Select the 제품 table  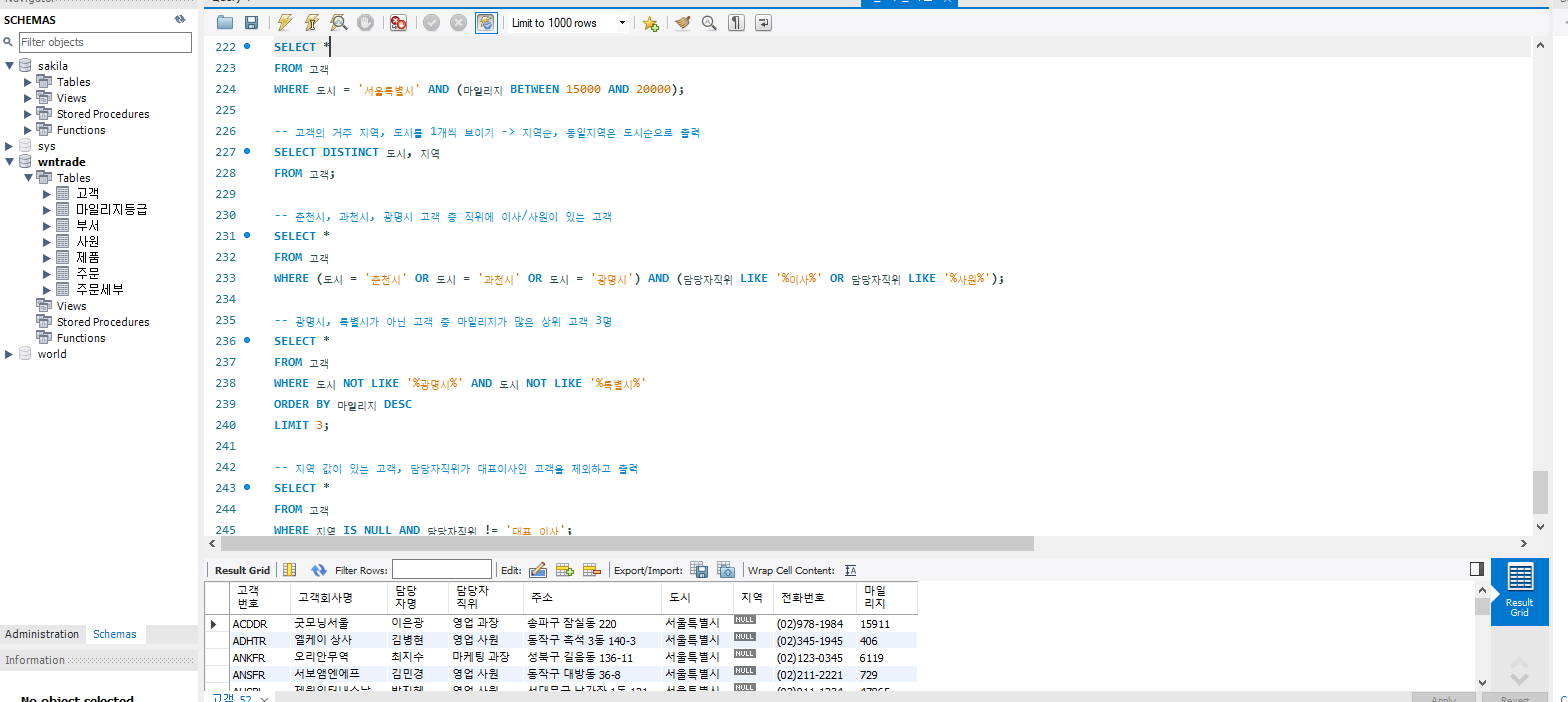[x=87, y=258]
